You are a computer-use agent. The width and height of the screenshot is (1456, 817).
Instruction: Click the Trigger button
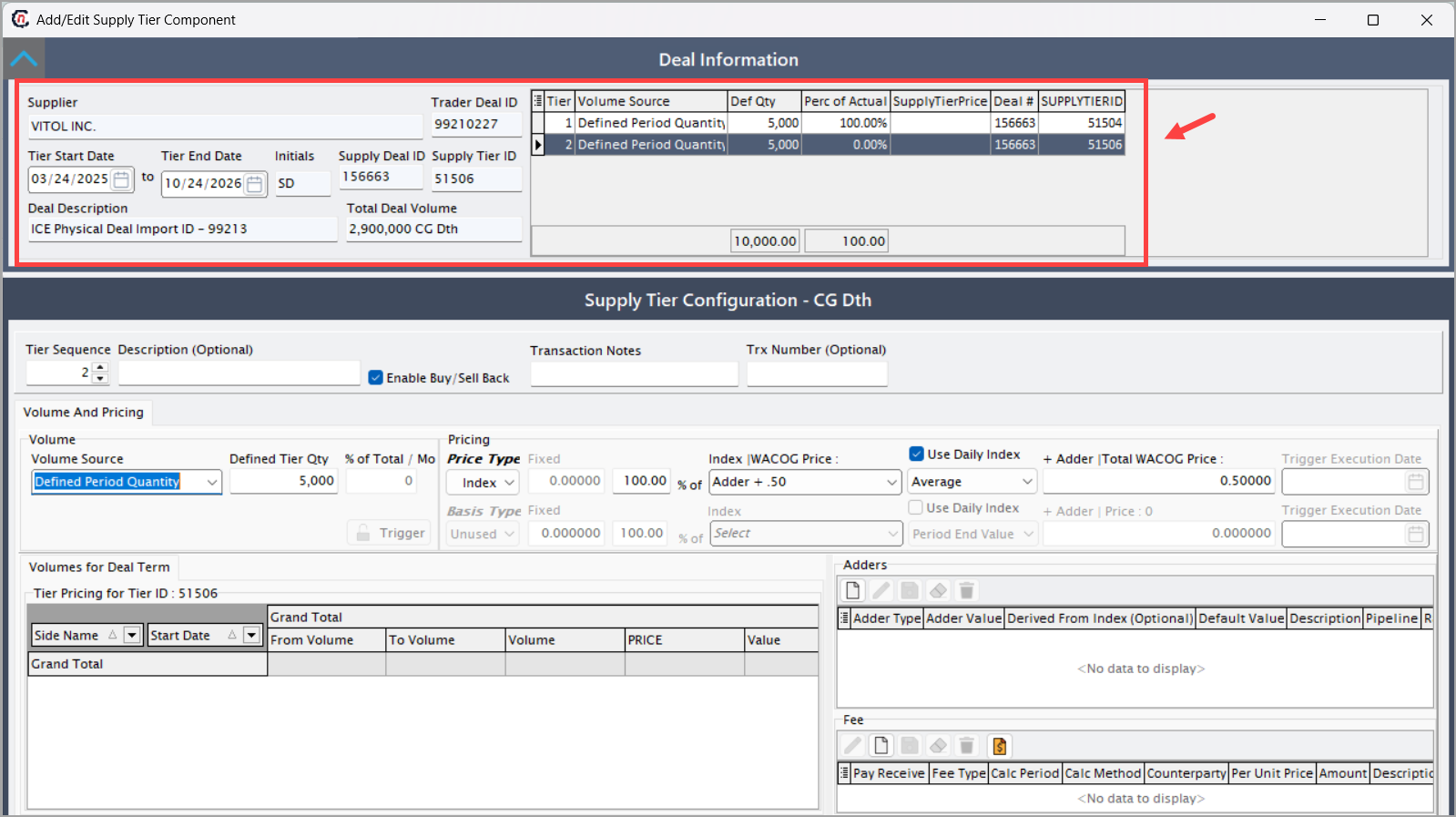coord(389,533)
